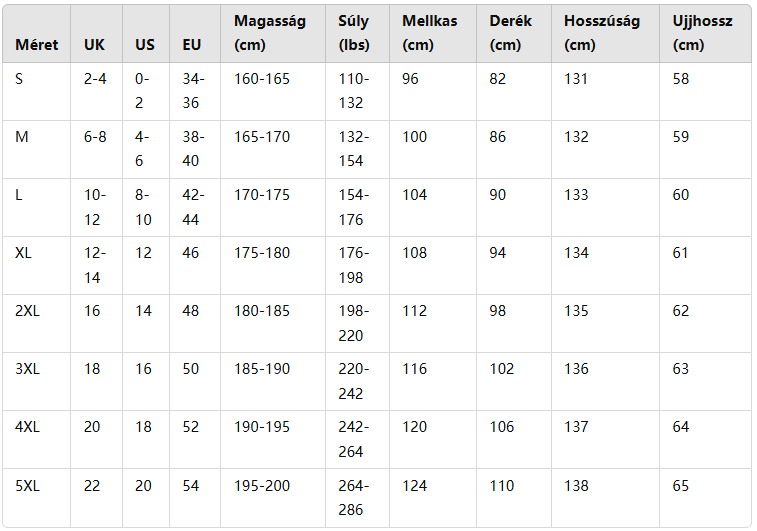Click the 2XL size cell
This screenshot has height=531, width=757.
coord(28,311)
